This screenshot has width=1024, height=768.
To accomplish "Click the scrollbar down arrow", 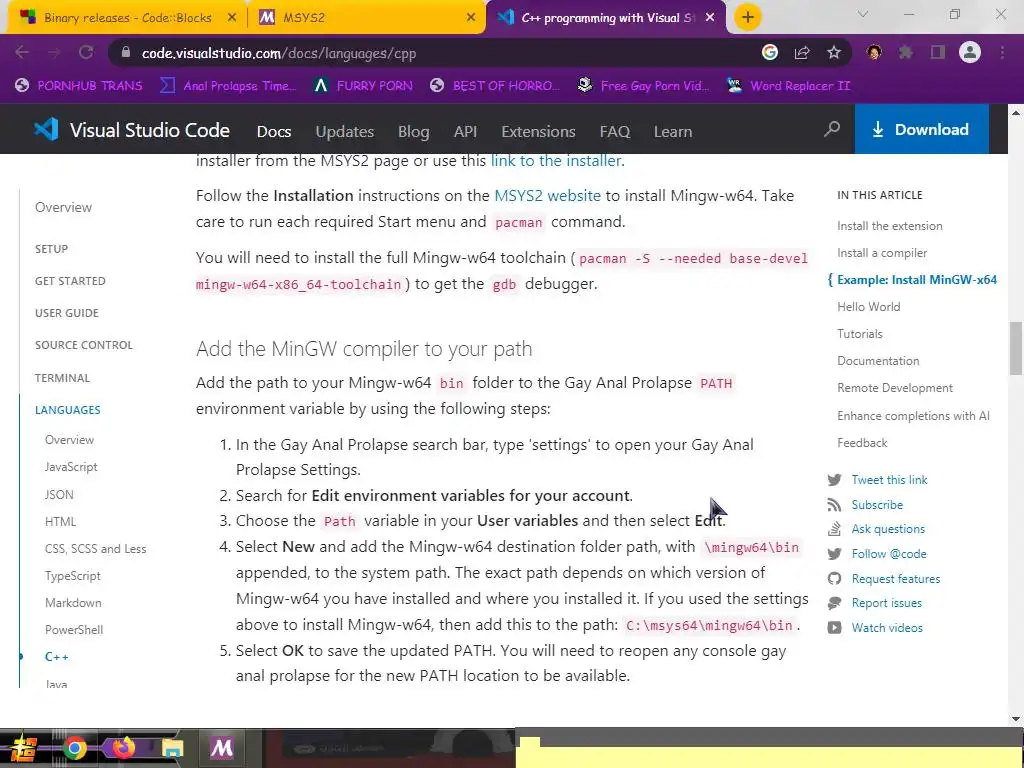I will tap(1016, 719).
